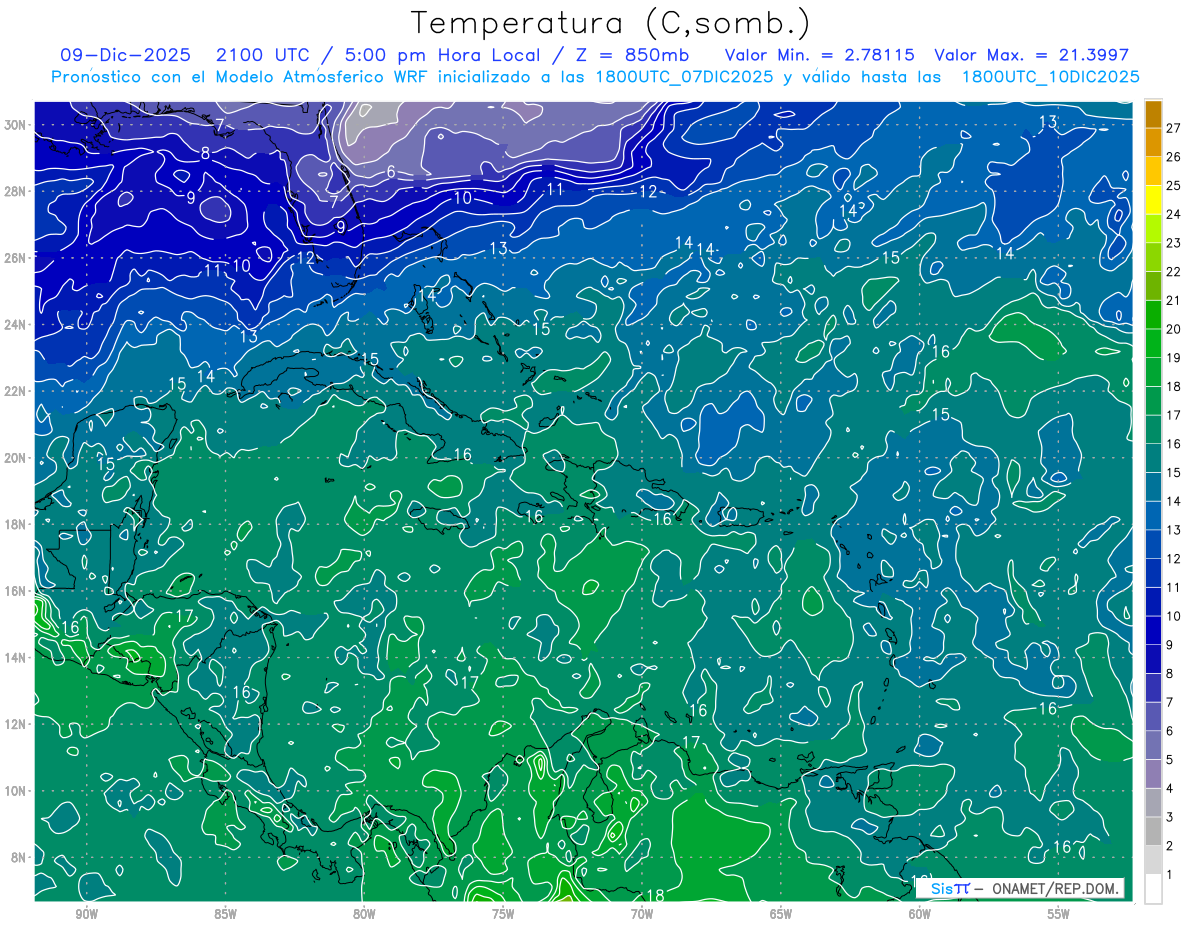This screenshot has width=1200, height=927.
Task: Click color bar label "22"
Action: tap(1173, 271)
